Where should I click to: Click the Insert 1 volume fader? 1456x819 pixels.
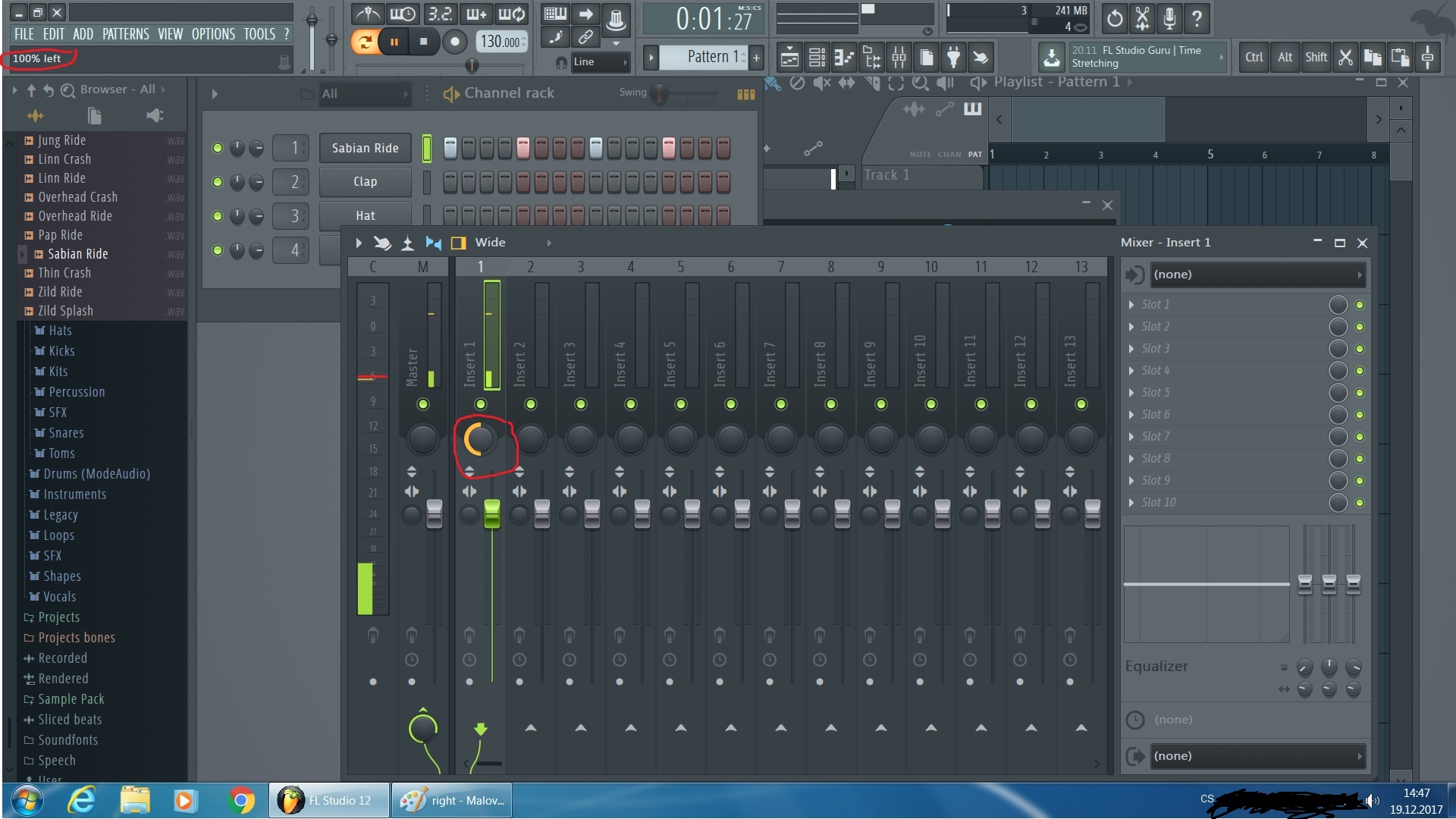tap(491, 514)
